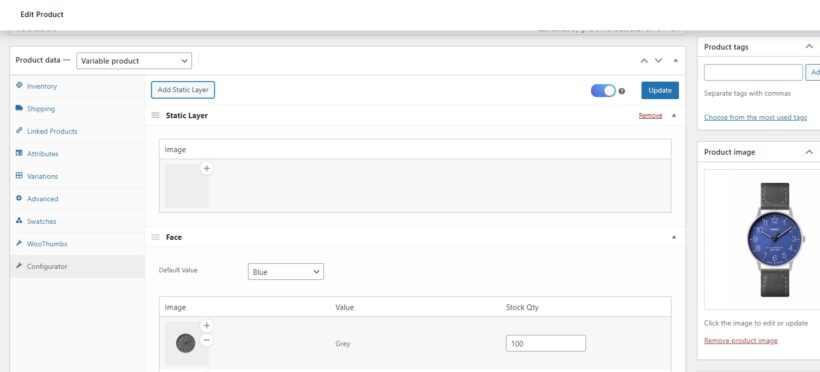Viewport: 820px width, 372px height.
Task: Collapse the Product data panel
Action: pos(676,61)
